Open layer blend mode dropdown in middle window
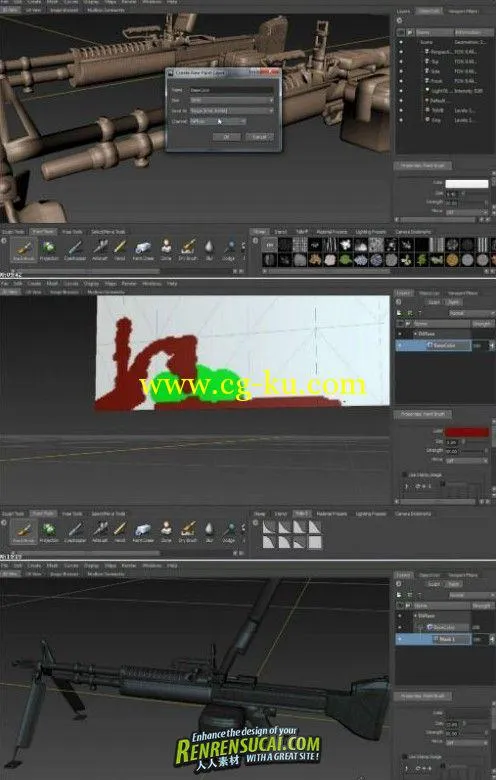The width and height of the screenshot is (496, 780). click(x=470, y=313)
